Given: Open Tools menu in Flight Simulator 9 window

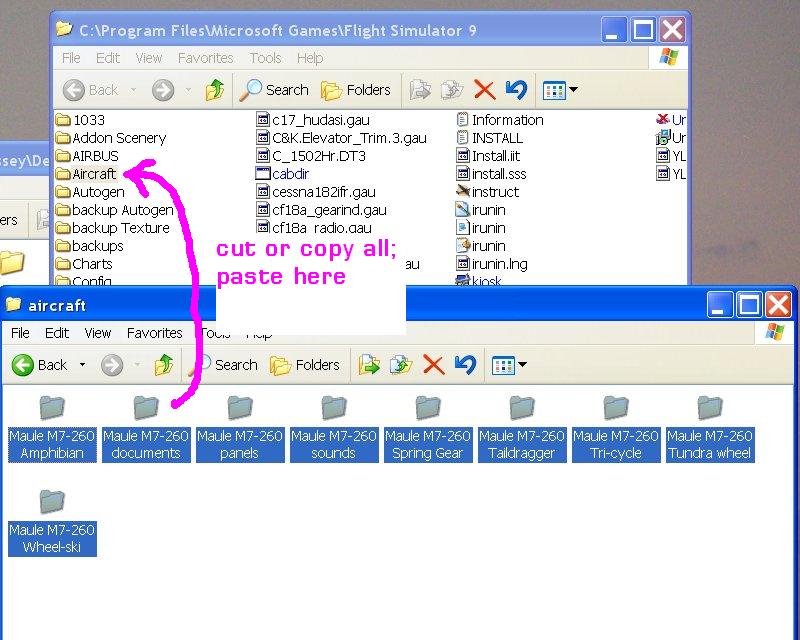Looking at the screenshot, I should [x=265, y=58].
